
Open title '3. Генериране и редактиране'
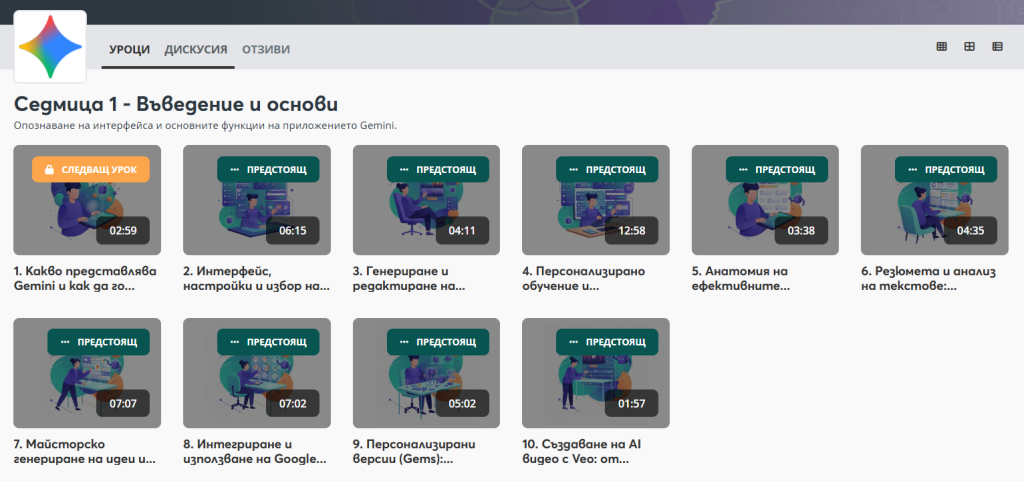[409, 279]
